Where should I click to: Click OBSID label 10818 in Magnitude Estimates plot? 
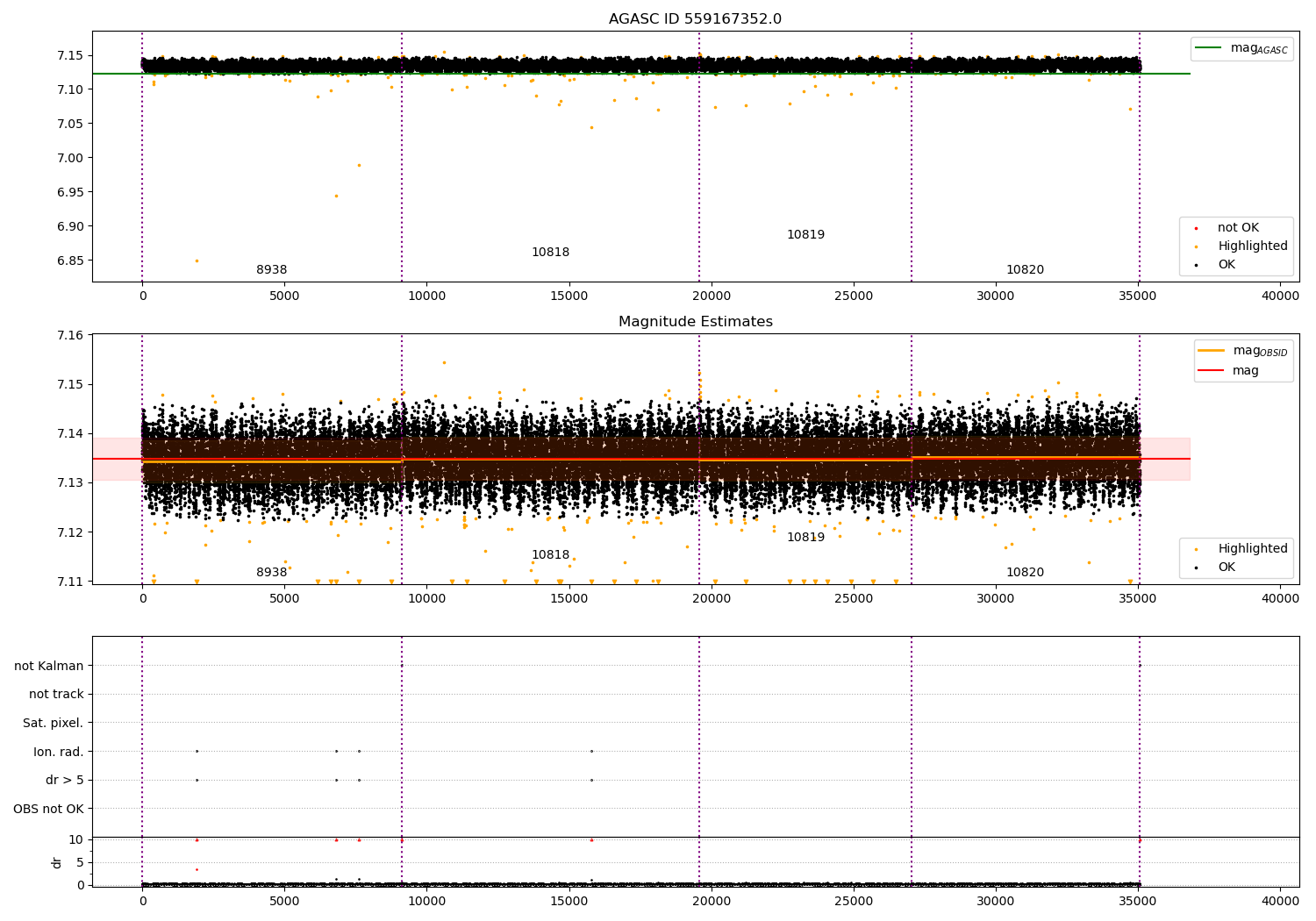[x=550, y=555]
